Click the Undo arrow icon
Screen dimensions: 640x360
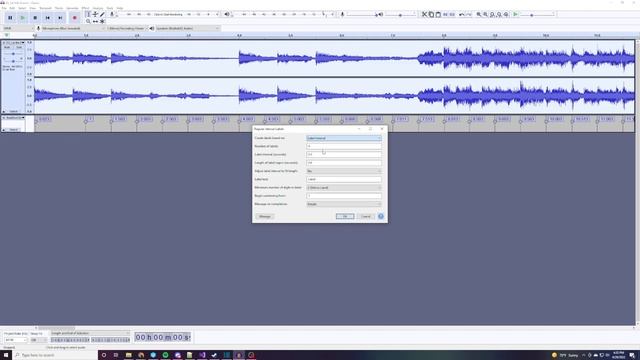click(462, 14)
